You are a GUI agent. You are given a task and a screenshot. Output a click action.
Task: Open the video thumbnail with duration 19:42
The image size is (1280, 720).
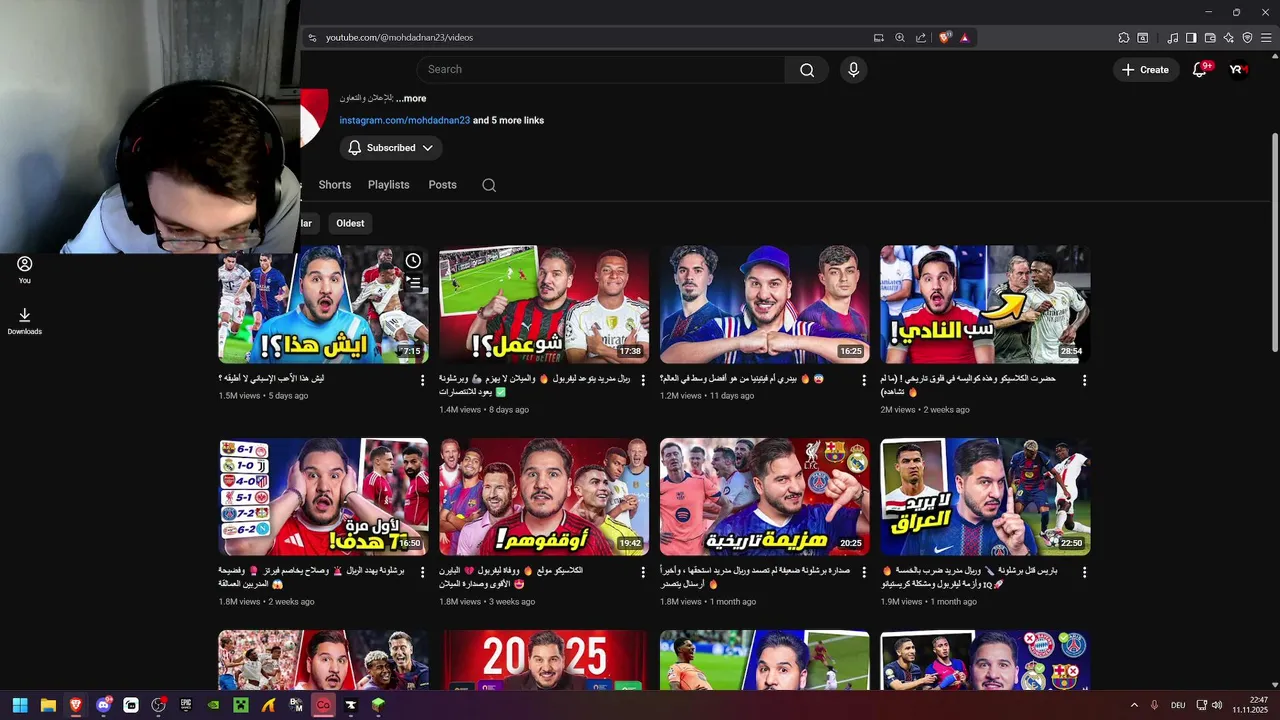coord(544,497)
